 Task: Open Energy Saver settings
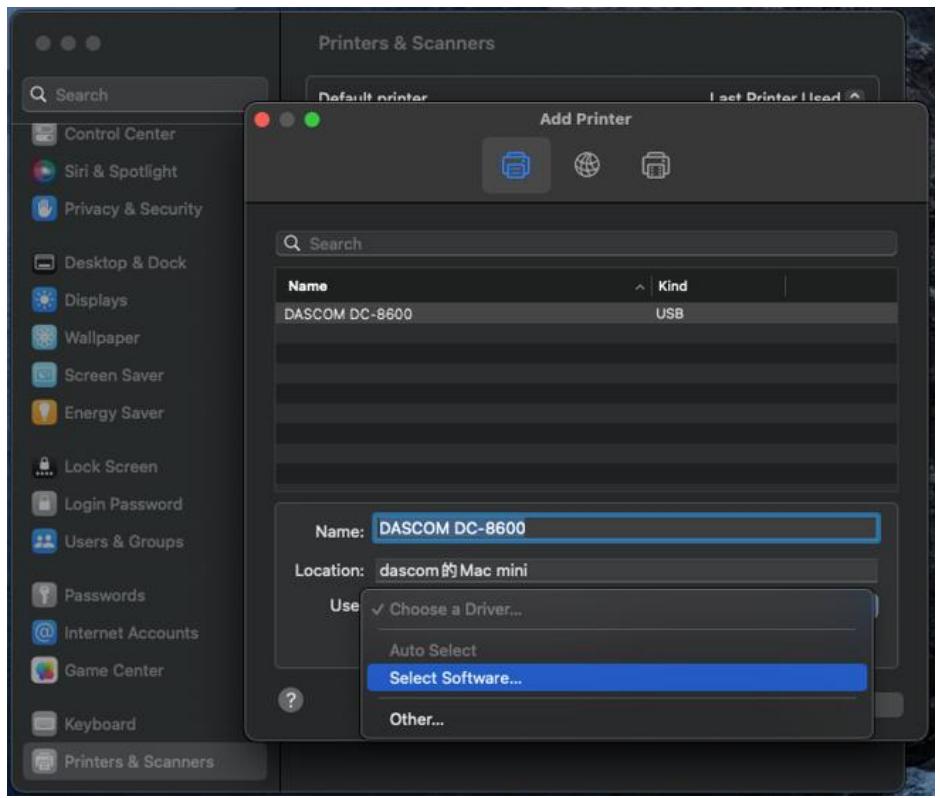coord(114,412)
